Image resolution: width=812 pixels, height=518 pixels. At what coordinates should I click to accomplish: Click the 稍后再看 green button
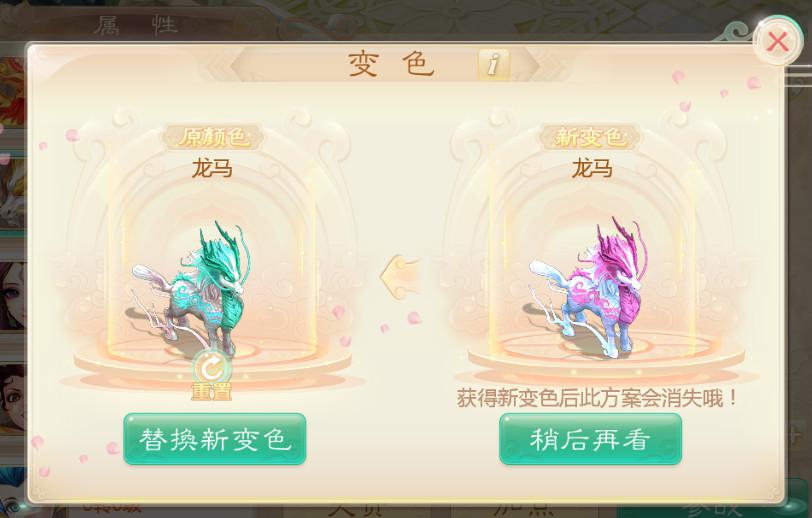[x=590, y=439]
